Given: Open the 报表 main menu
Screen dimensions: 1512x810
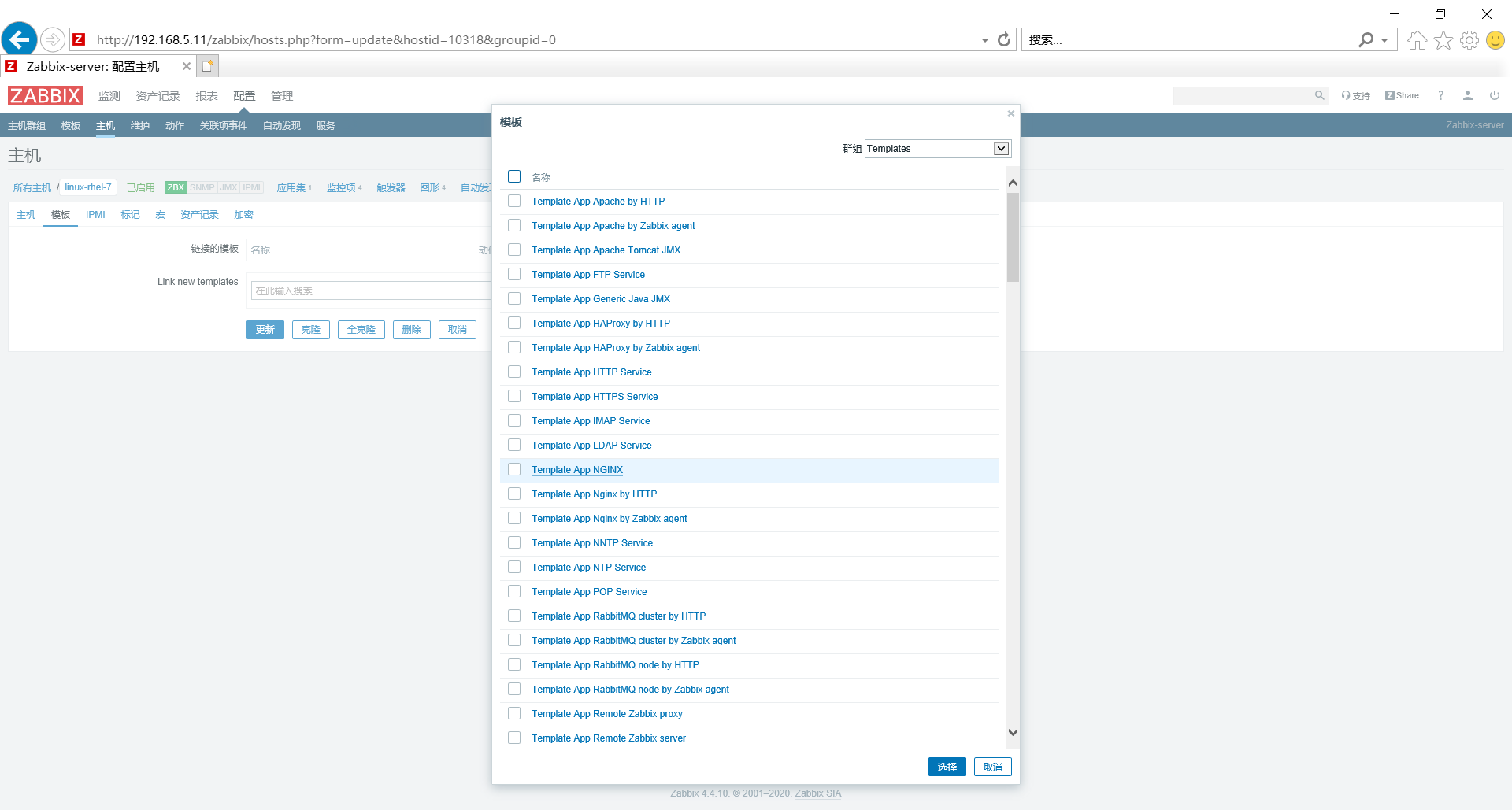Looking at the screenshot, I should click(206, 96).
